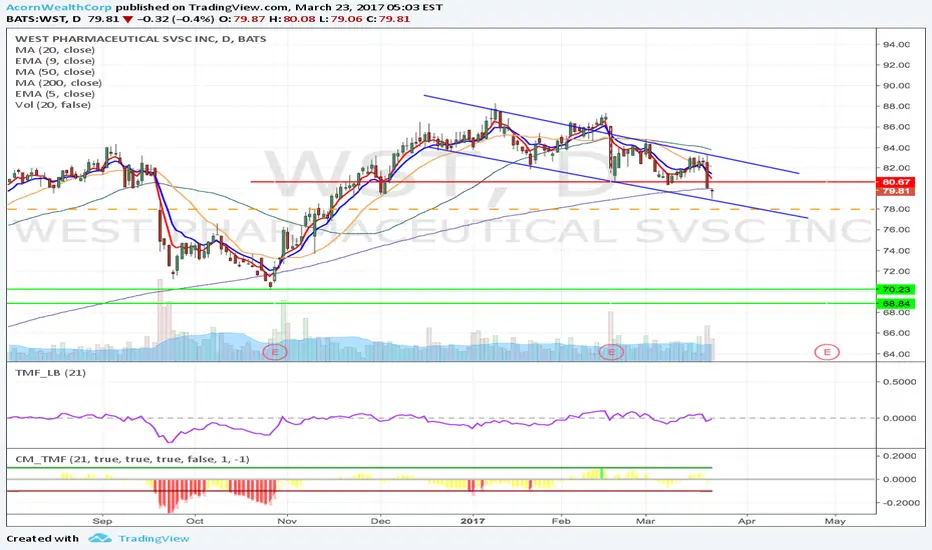Image resolution: width=932 pixels, height=550 pixels.
Task: Click the 0.2000 CM_TMF axis label
Action: point(899,456)
